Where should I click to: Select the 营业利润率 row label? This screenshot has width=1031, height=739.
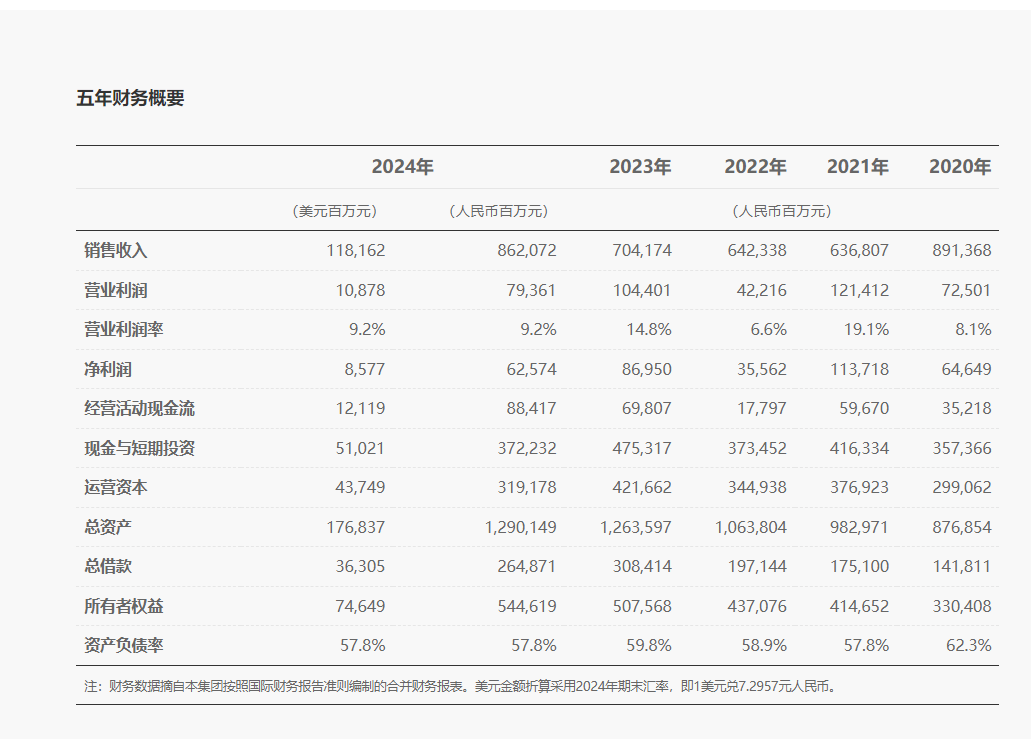coord(124,329)
